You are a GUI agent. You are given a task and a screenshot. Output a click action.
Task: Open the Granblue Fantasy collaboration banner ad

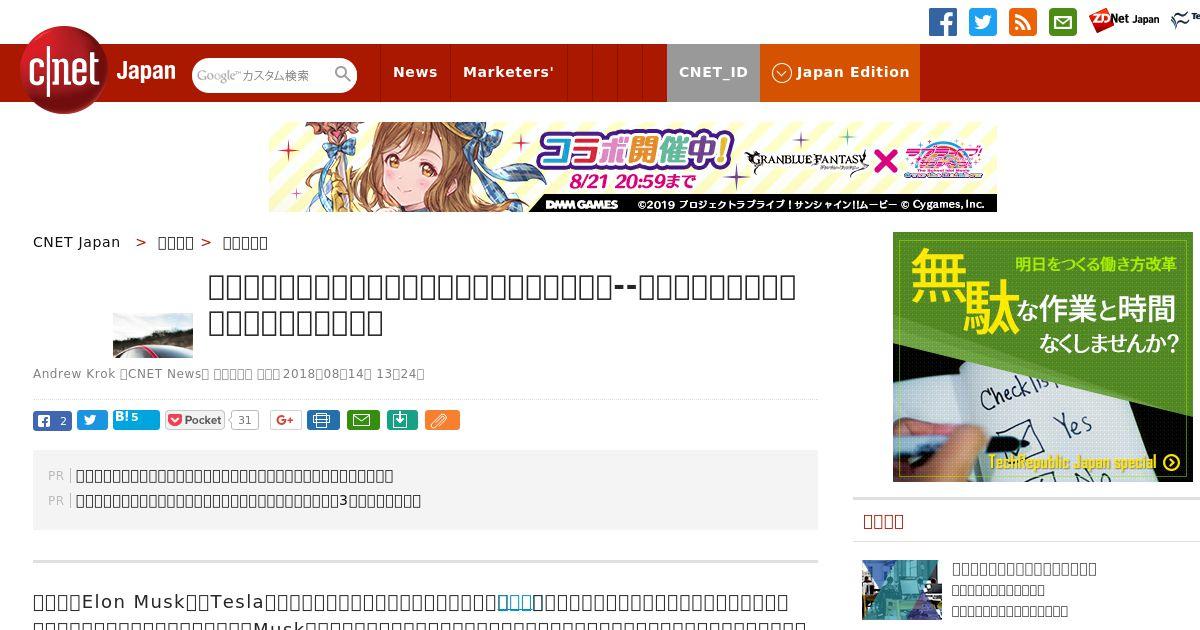point(633,167)
